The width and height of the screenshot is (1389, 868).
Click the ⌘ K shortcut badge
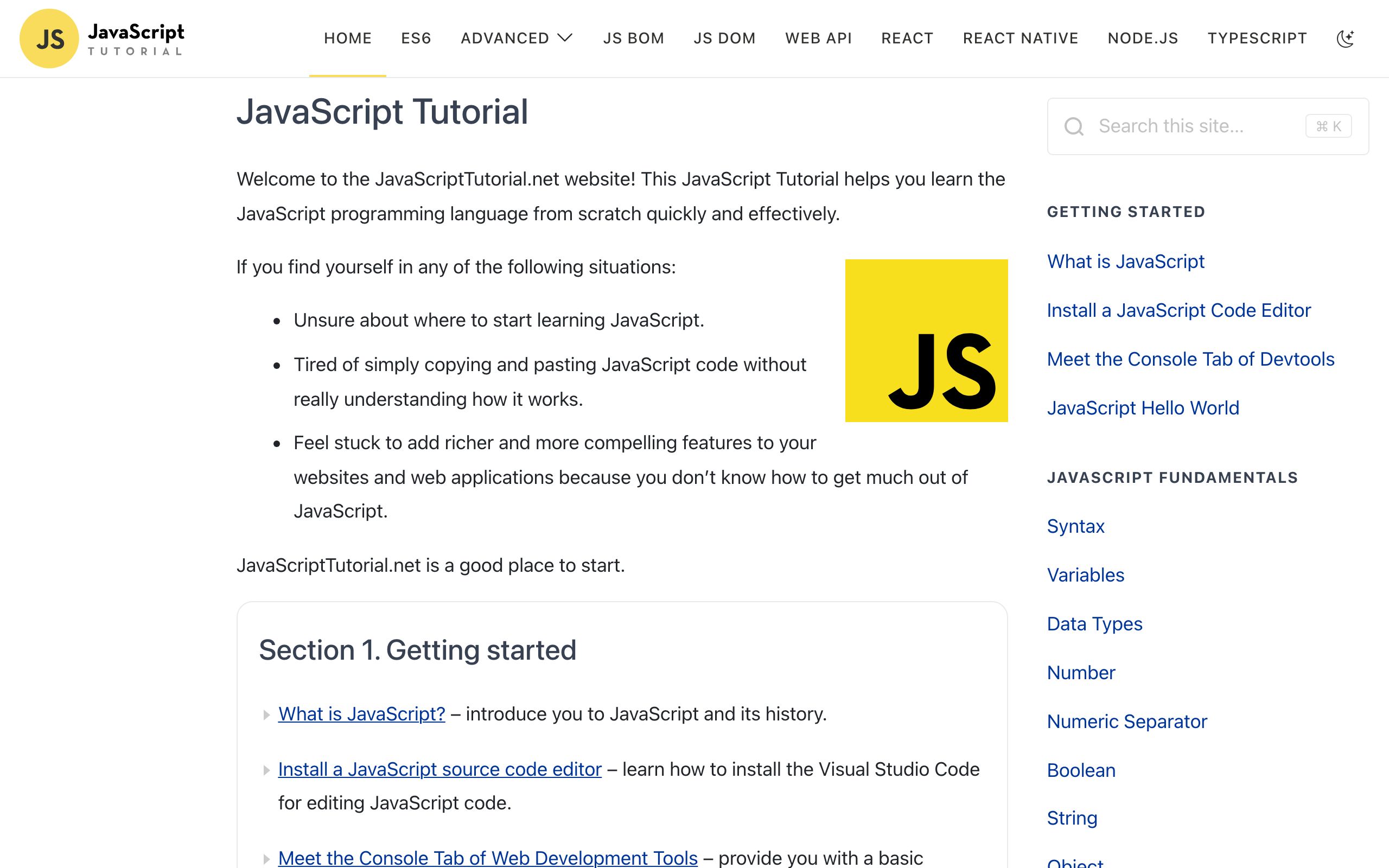(1328, 126)
